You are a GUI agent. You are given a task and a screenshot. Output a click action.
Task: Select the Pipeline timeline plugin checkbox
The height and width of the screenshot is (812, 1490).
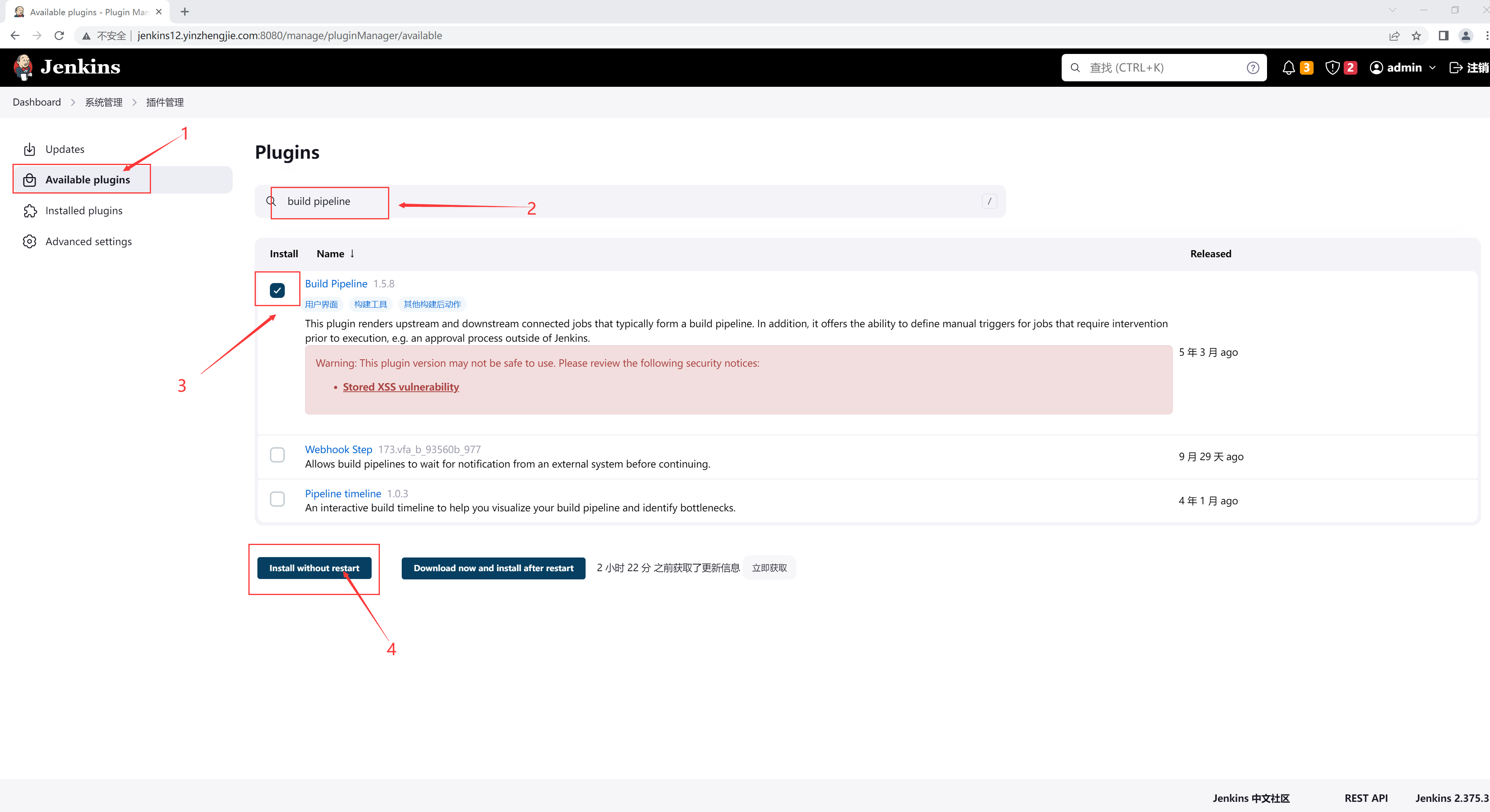[x=277, y=499]
